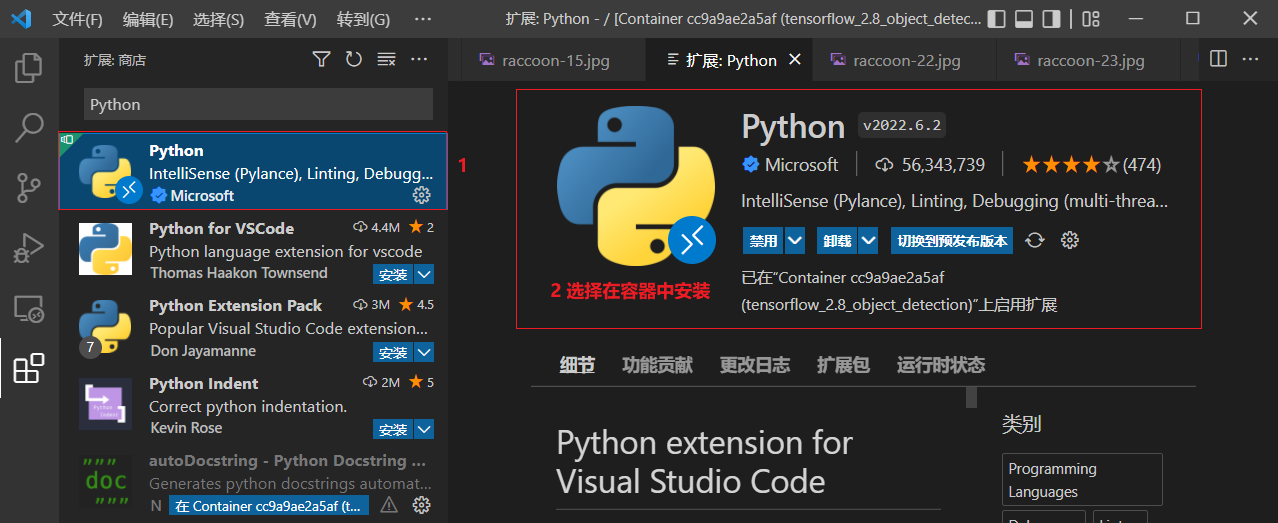Image resolution: width=1278 pixels, height=523 pixels.
Task: Select the Extensions view icon
Action: tap(28, 369)
